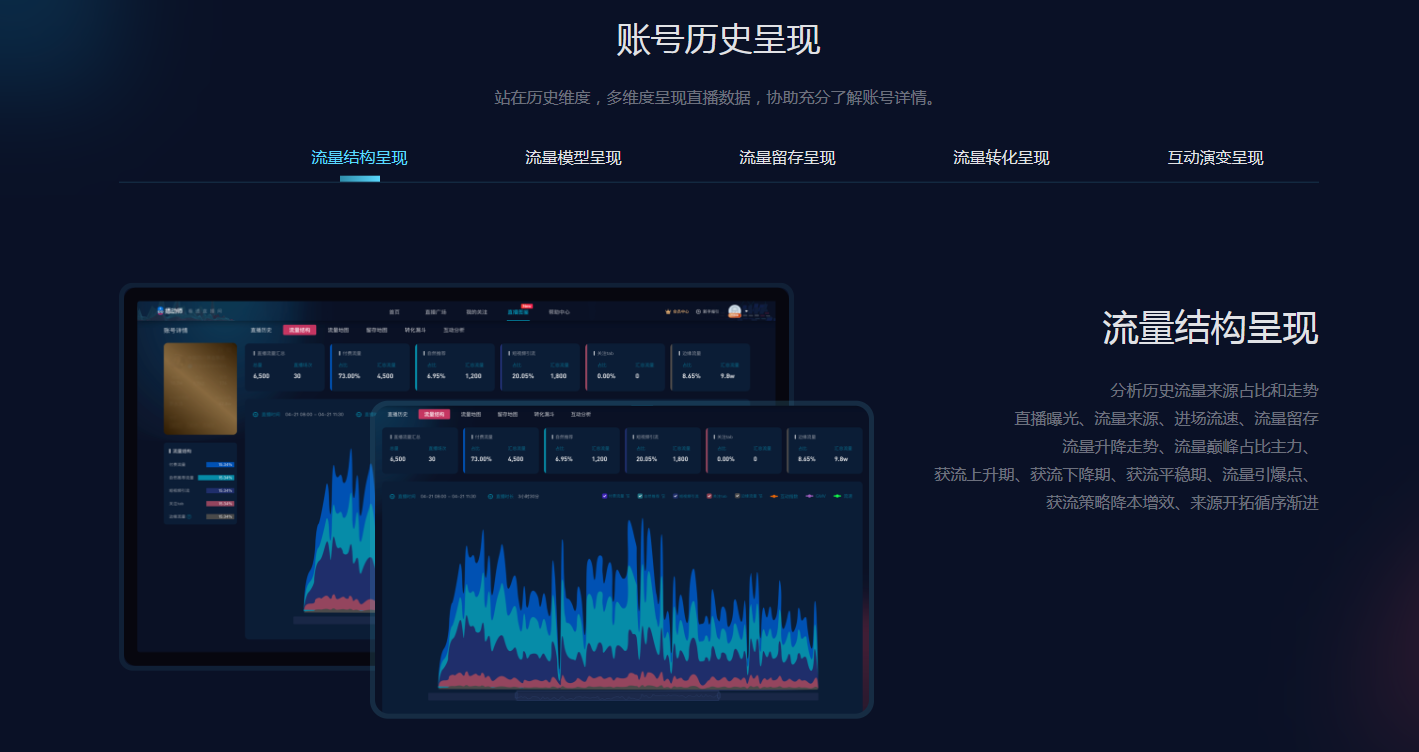Viewport: 1419px width, 752px height.
Task: Click the teal bar in the 流量结构 side panel
Action: [x=216, y=478]
